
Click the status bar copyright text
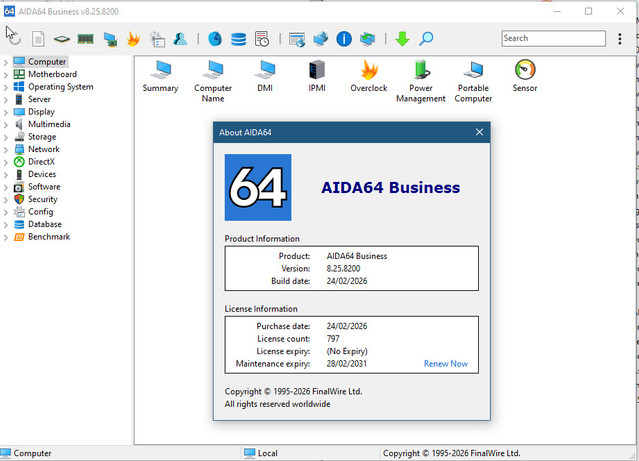point(452,453)
